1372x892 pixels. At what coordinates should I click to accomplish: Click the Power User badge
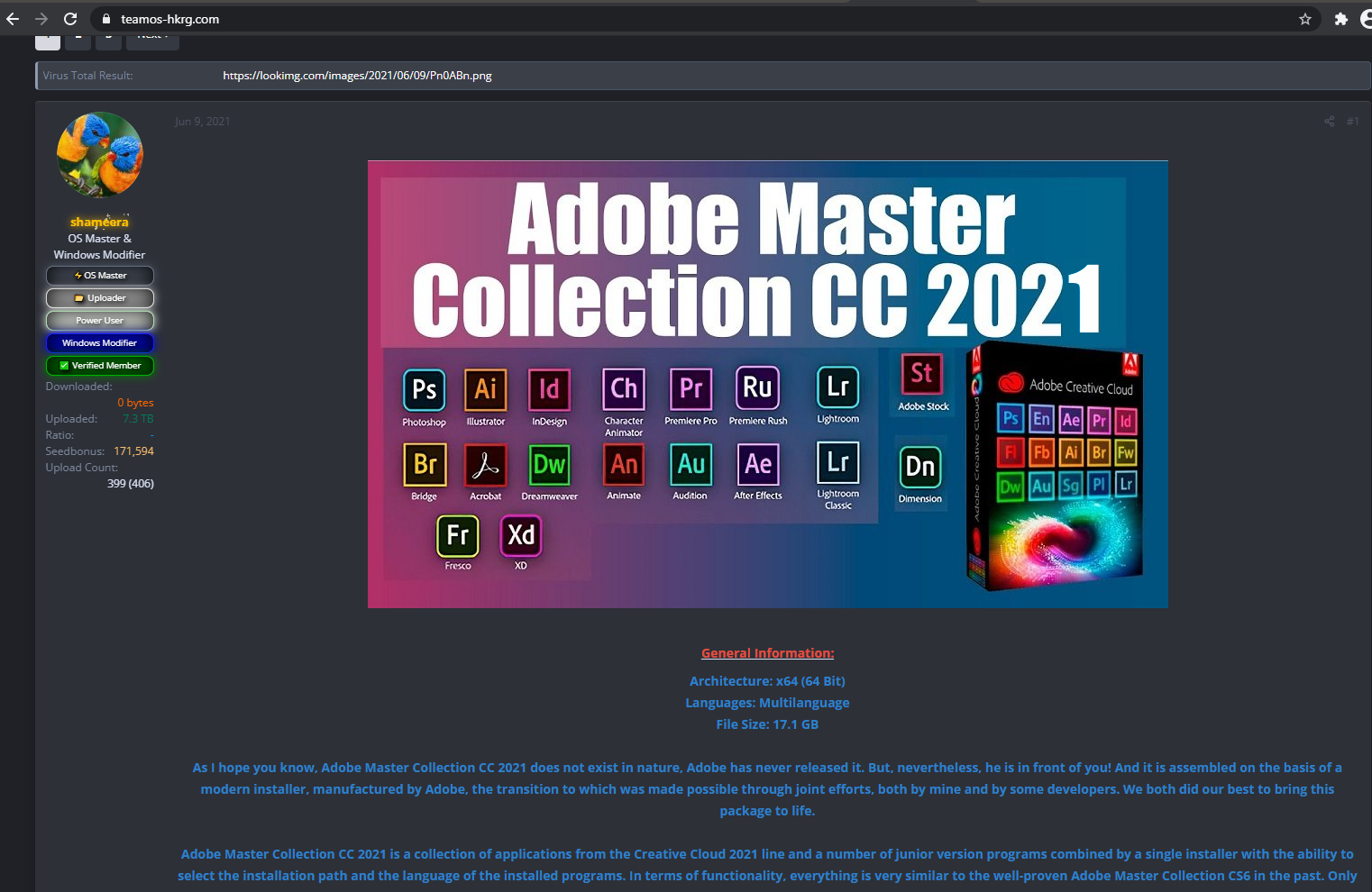pyautogui.click(x=100, y=321)
